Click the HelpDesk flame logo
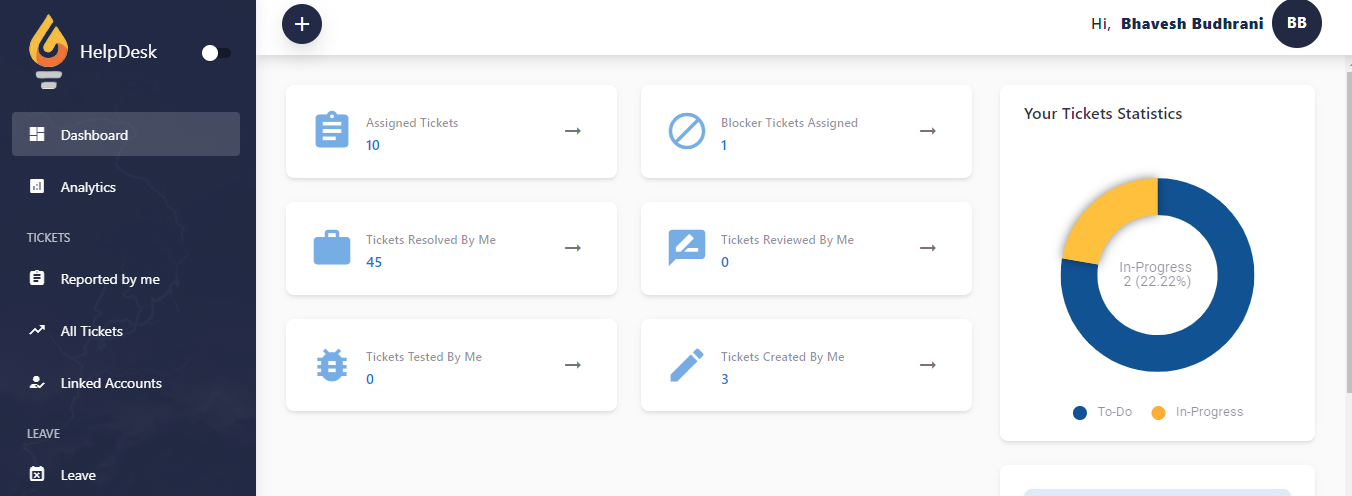This screenshot has height=496, width=1352. tap(48, 52)
